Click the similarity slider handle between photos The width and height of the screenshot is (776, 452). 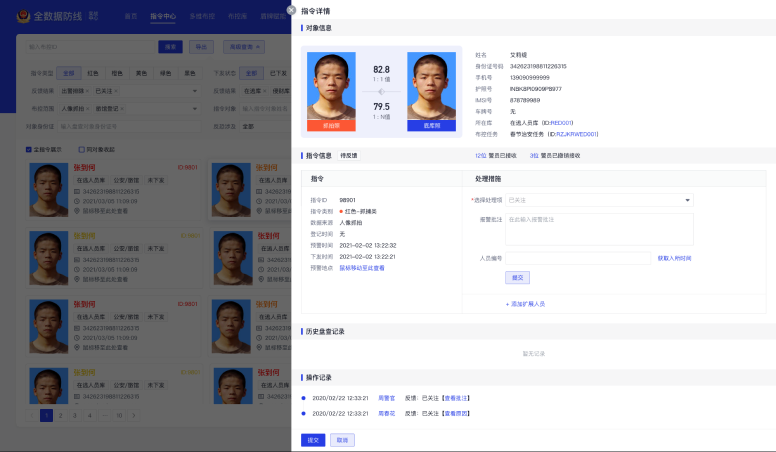(381, 92)
